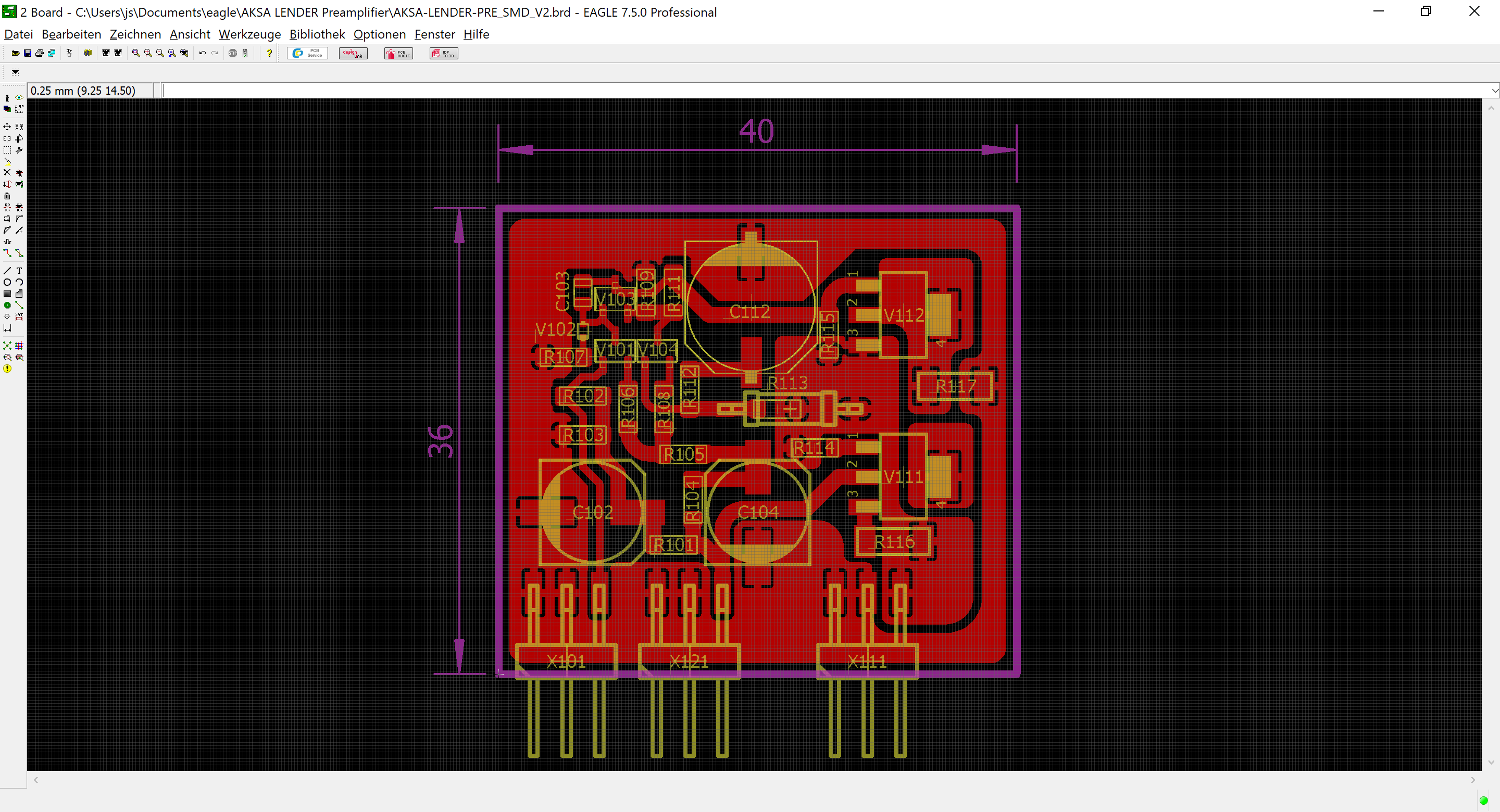Run the Ratsnest tool
1500x812 pixels.
(x=7, y=346)
